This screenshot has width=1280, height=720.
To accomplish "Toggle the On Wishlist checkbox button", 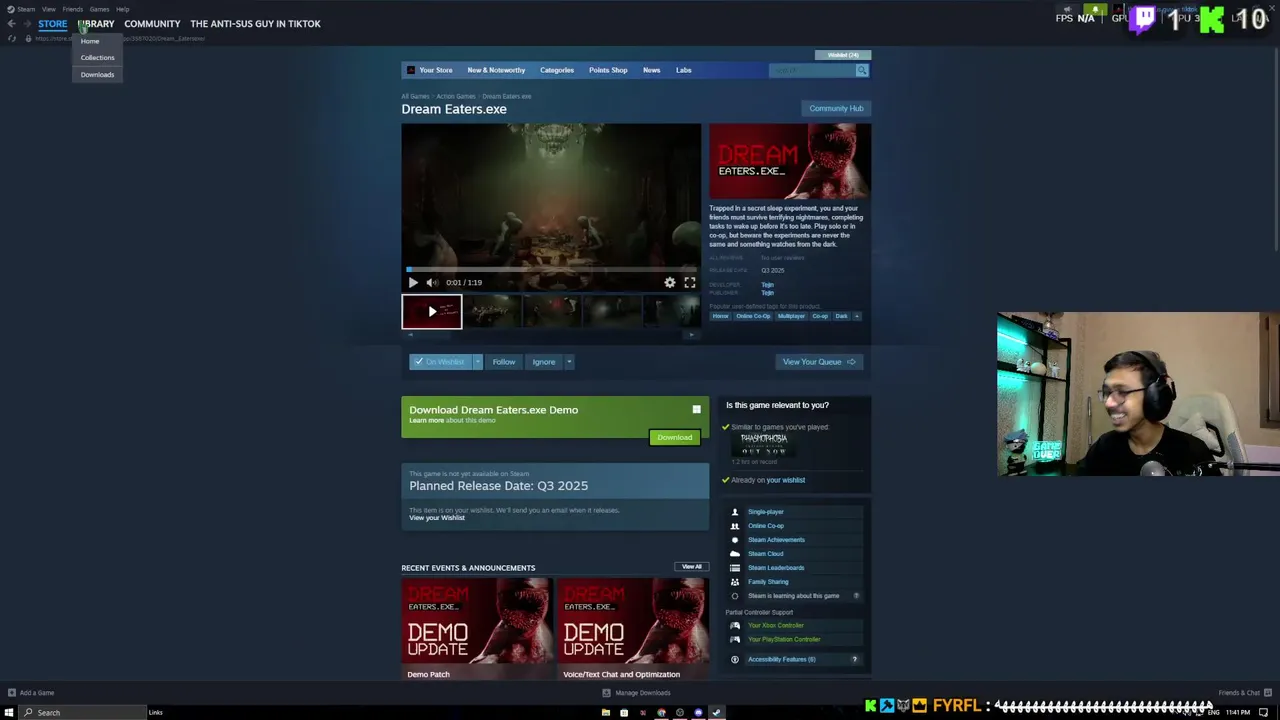I will (440, 362).
